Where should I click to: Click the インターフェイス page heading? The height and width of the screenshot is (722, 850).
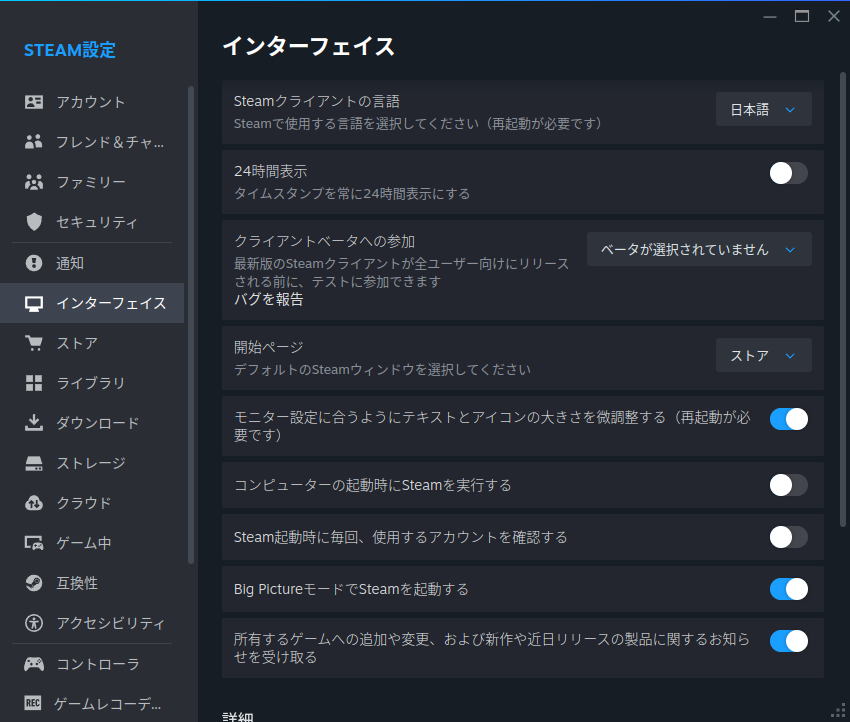(308, 46)
